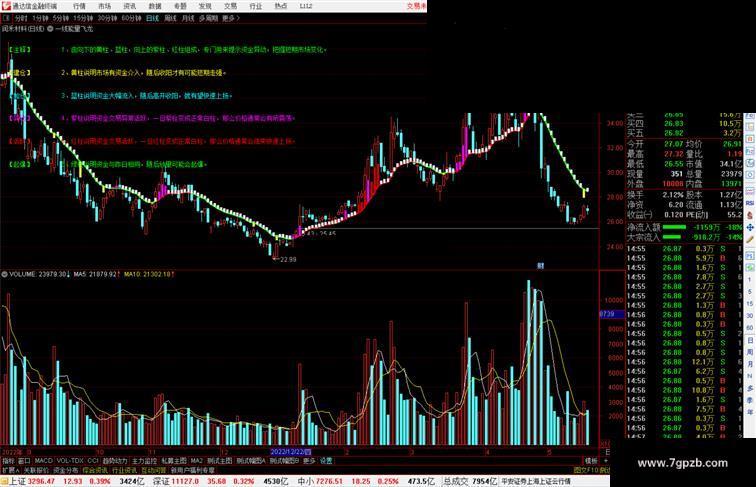The width and height of the screenshot is (756, 487).
Task: Click the Tongdaxin app logo icon
Action: 6,6
